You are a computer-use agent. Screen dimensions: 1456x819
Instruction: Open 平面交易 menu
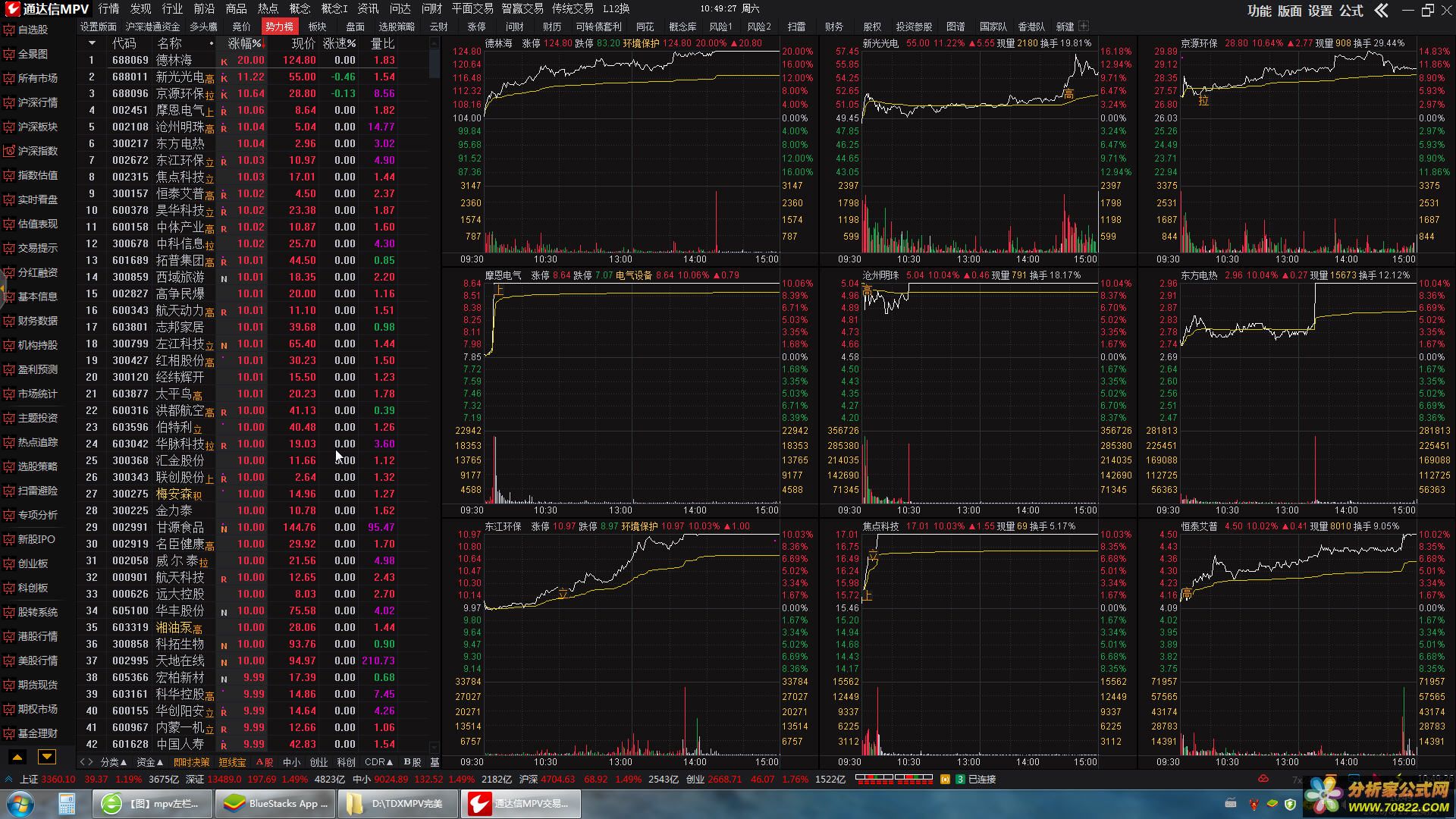coord(472,9)
